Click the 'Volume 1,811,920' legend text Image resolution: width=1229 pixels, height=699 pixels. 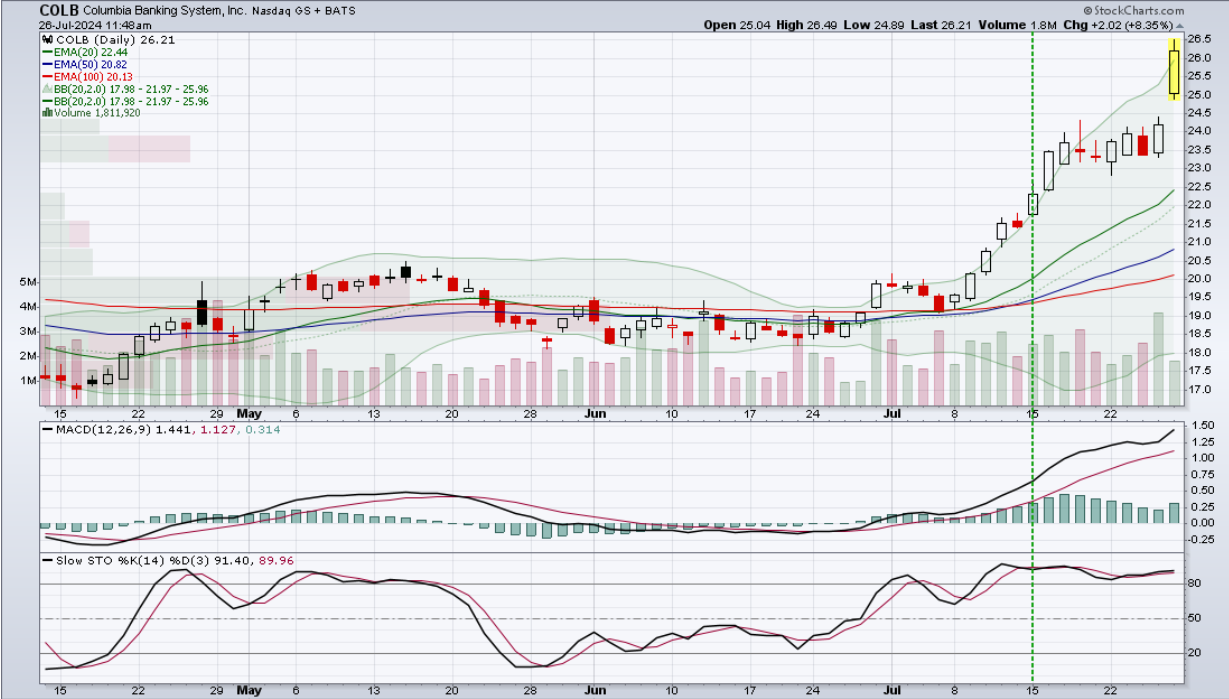pos(96,113)
